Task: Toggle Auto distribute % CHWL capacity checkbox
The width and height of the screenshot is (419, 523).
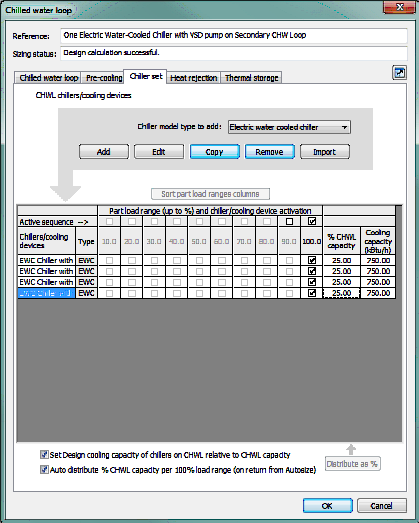Action: 44,470
